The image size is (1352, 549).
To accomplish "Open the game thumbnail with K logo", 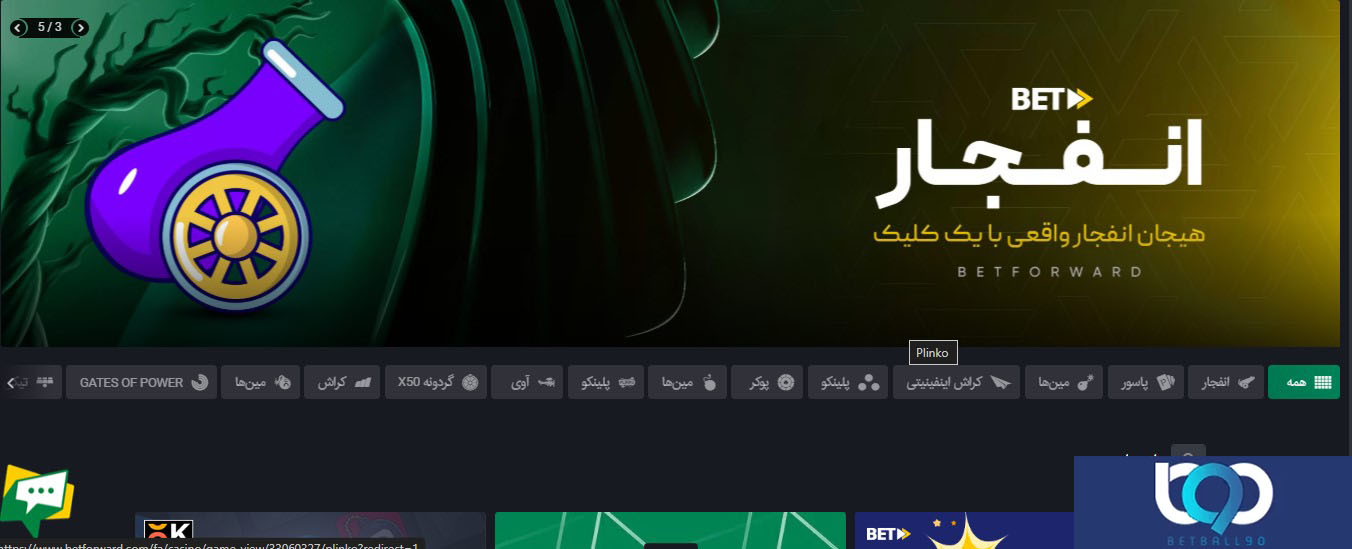I will tap(310, 531).
